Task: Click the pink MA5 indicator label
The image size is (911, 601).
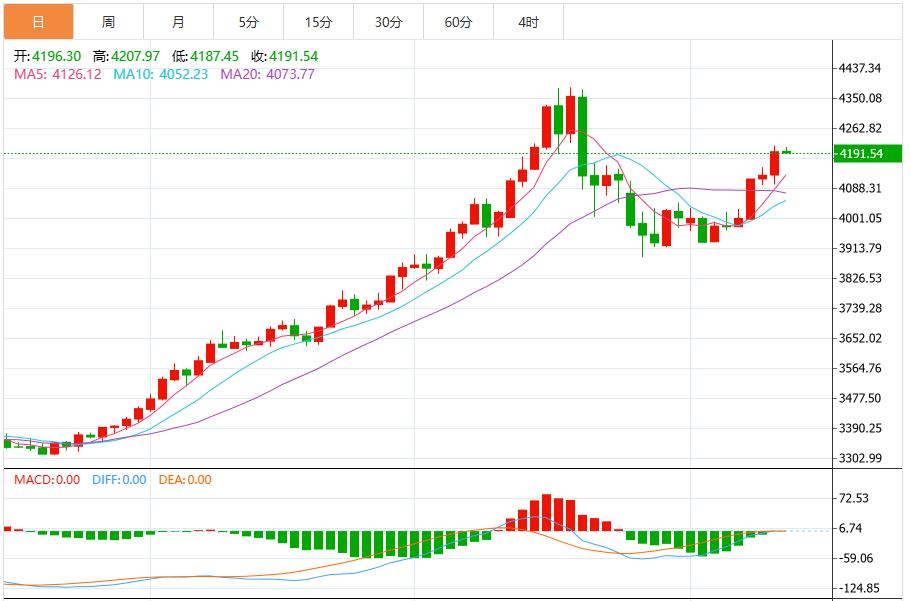Action: (x=40, y=72)
